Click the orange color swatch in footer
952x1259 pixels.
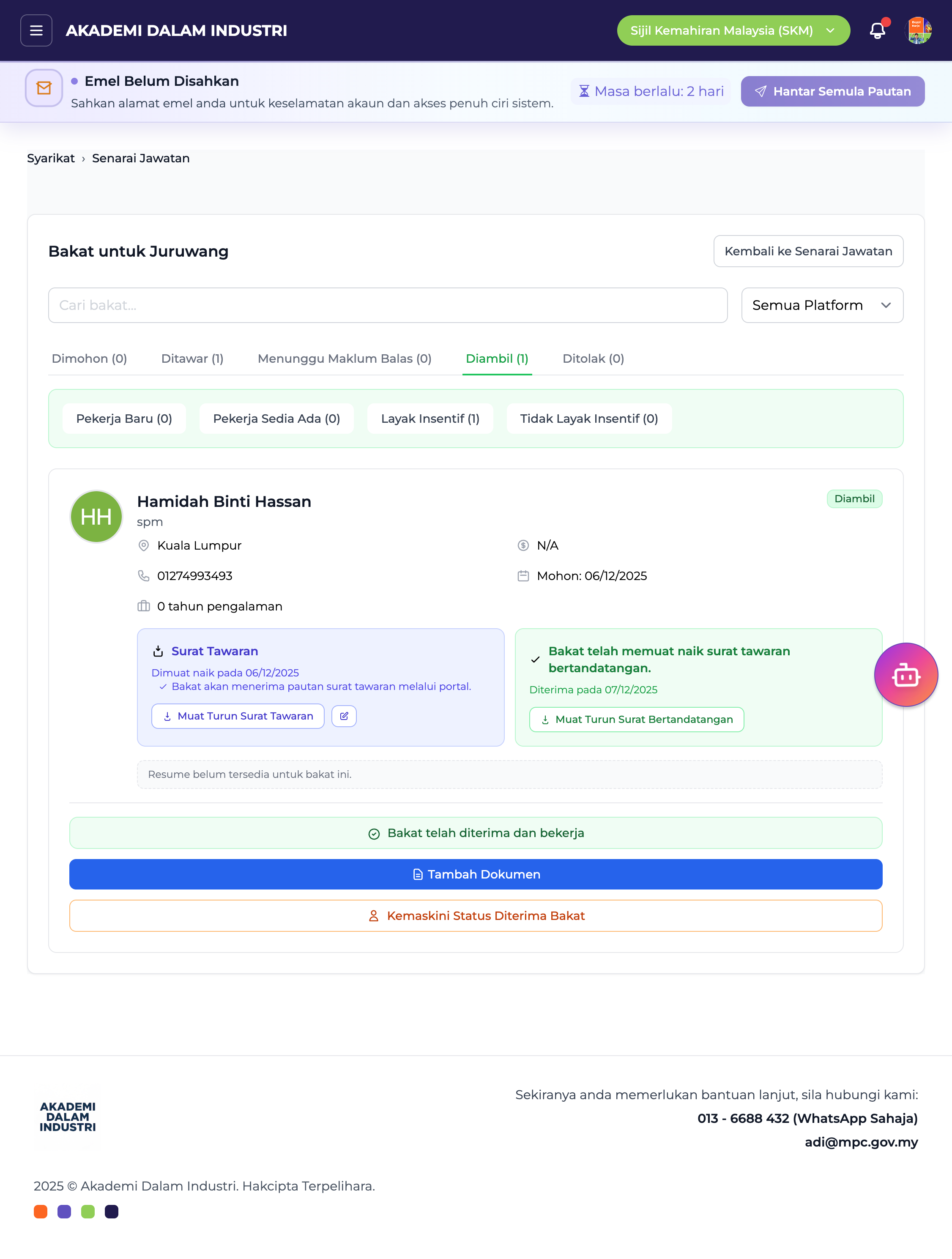[41, 1212]
